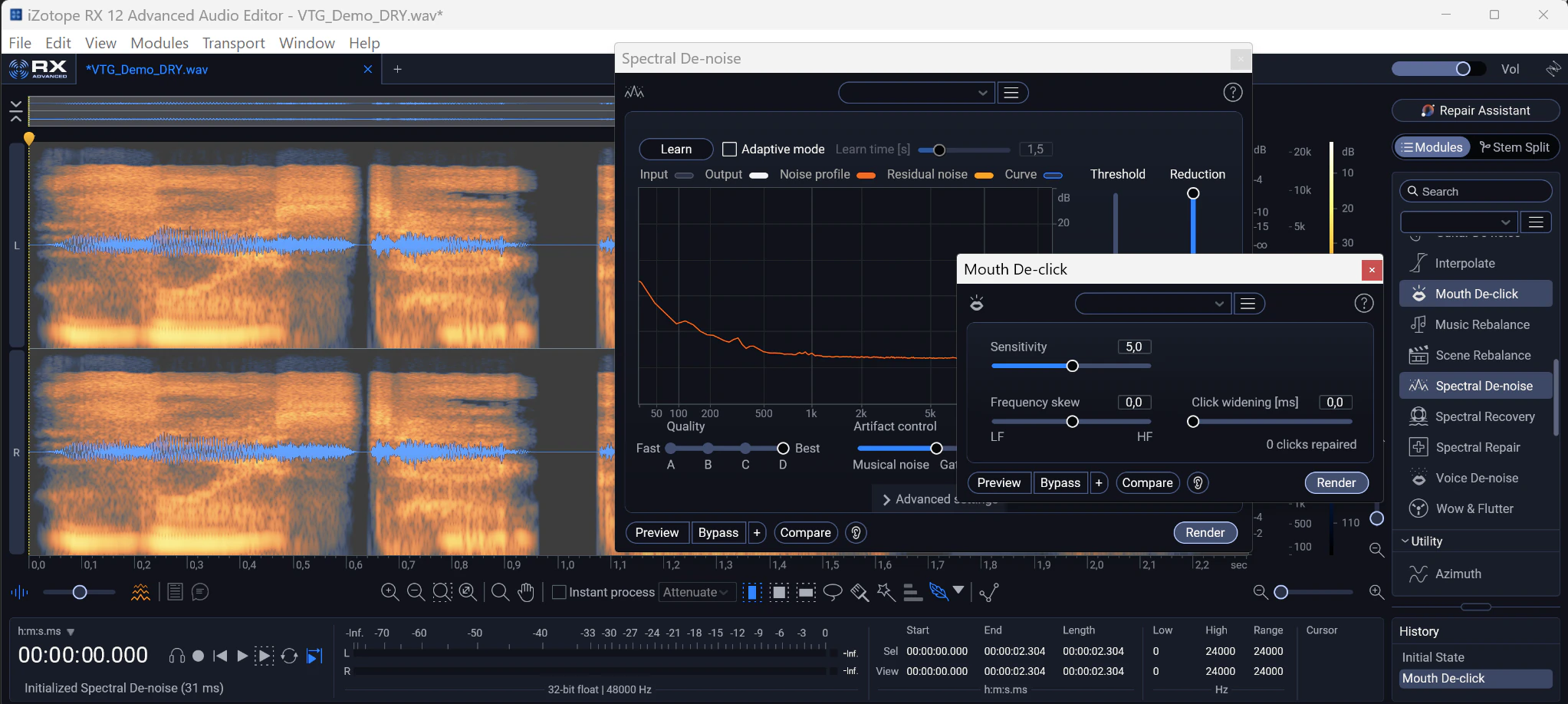Click the zoom out icon below the spectrogram
Screen dimensions: 1568x704
coord(416,592)
